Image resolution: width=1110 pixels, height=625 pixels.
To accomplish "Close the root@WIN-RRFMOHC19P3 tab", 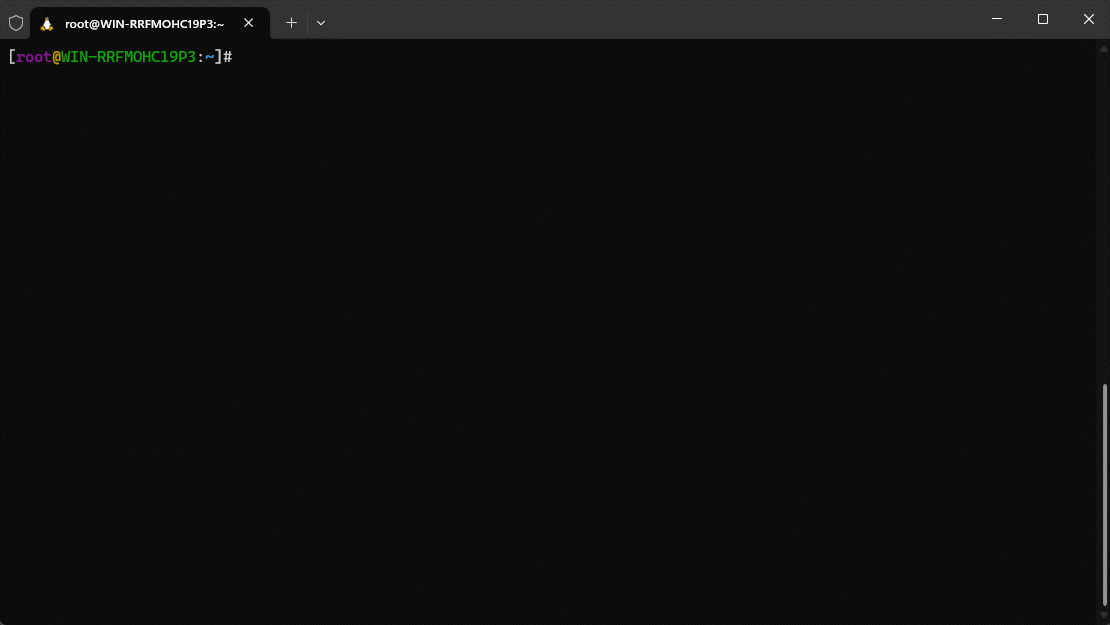I will pyautogui.click(x=249, y=22).
